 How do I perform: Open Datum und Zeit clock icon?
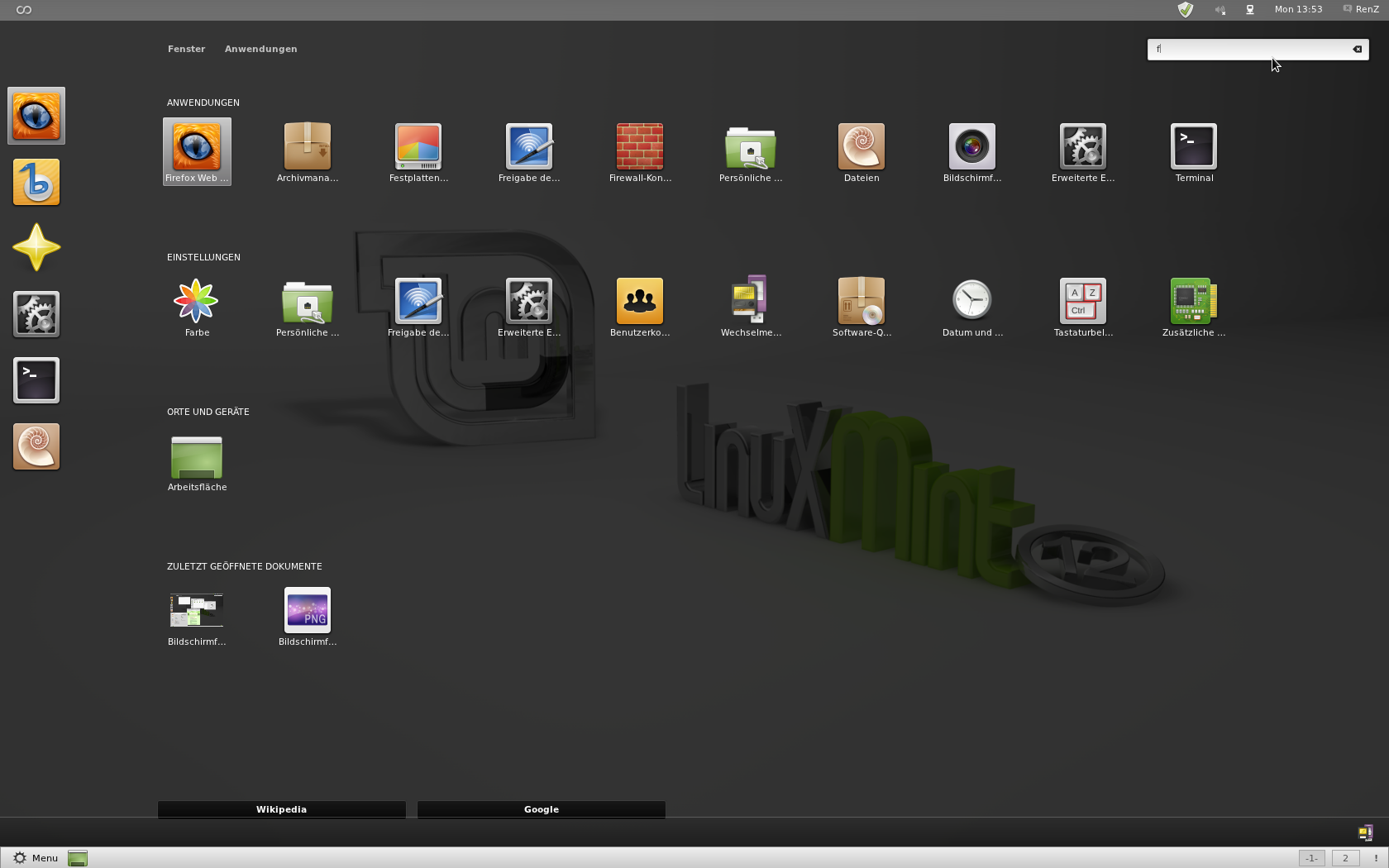(x=972, y=306)
